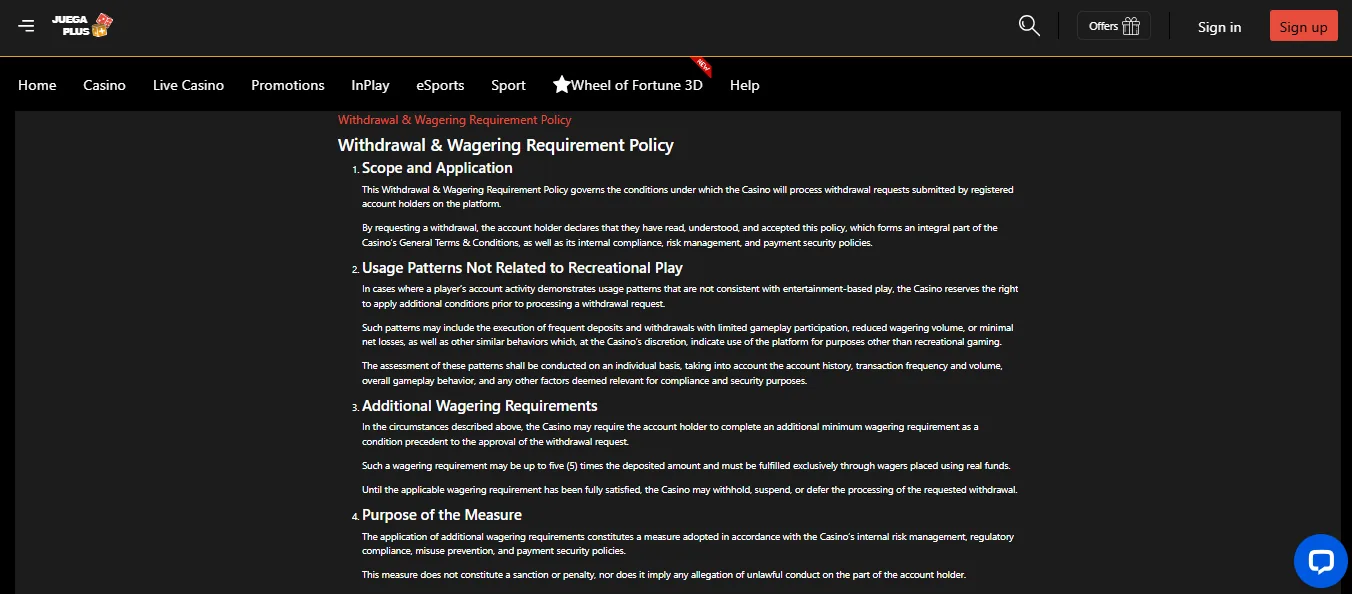The image size is (1352, 594).
Task: Open the Promotions menu item
Action: tap(288, 85)
